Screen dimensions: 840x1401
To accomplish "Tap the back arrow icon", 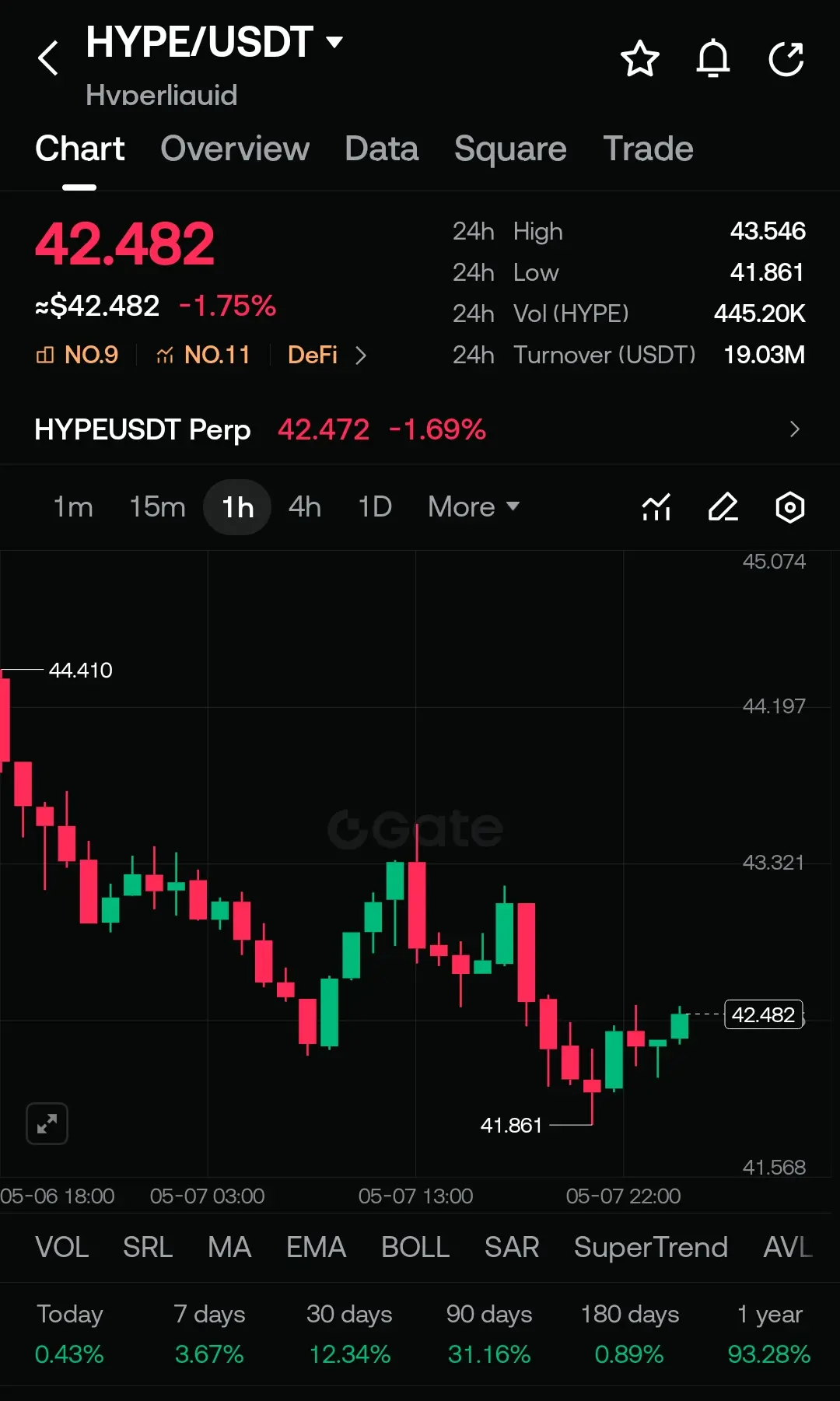I will 48,58.
